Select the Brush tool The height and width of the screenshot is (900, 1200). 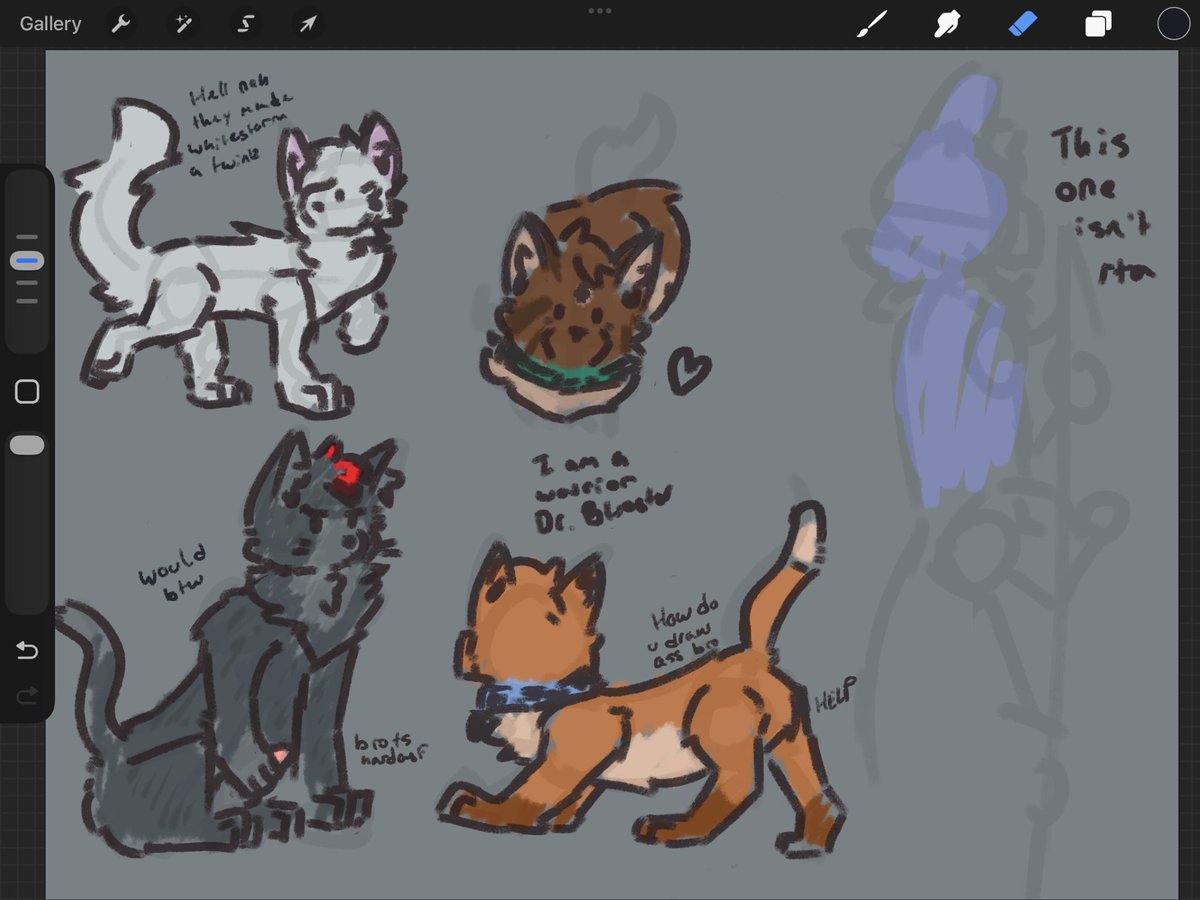pos(871,24)
